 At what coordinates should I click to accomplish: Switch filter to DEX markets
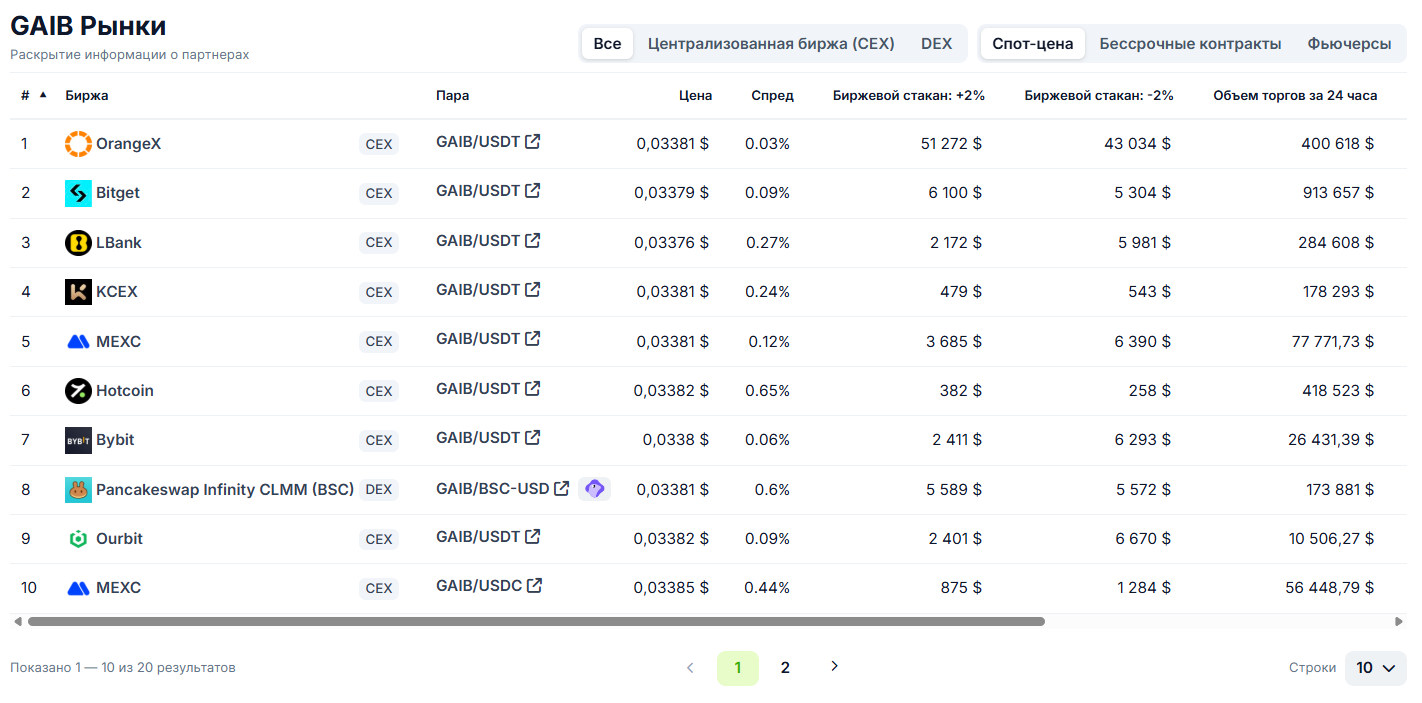pyautogui.click(x=936, y=44)
